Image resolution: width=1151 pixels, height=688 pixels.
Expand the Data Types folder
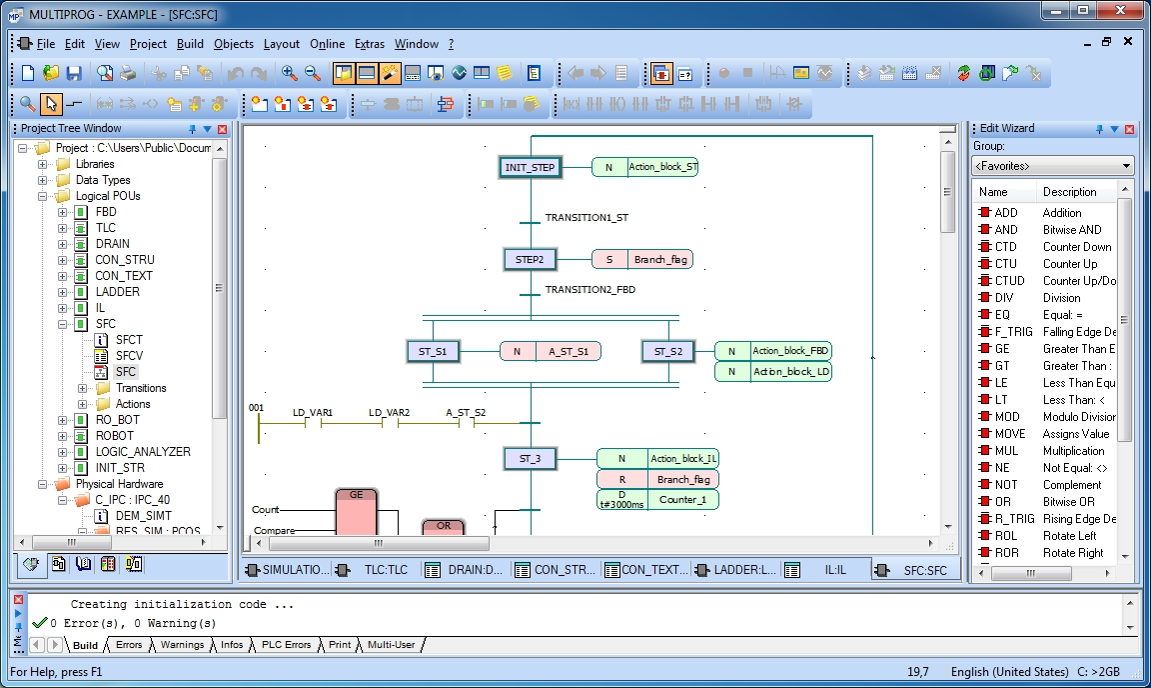click(43, 180)
